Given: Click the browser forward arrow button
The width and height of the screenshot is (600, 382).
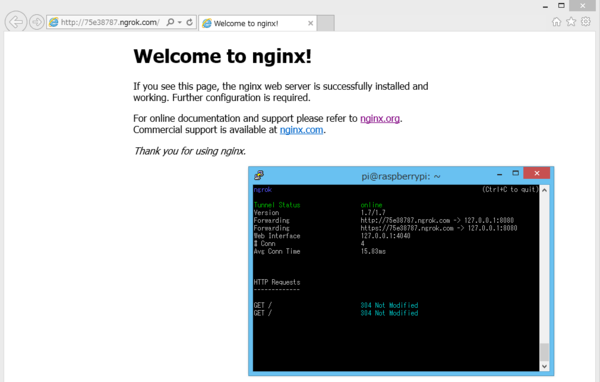Looking at the screenshot, I should [x=37, y=22].
